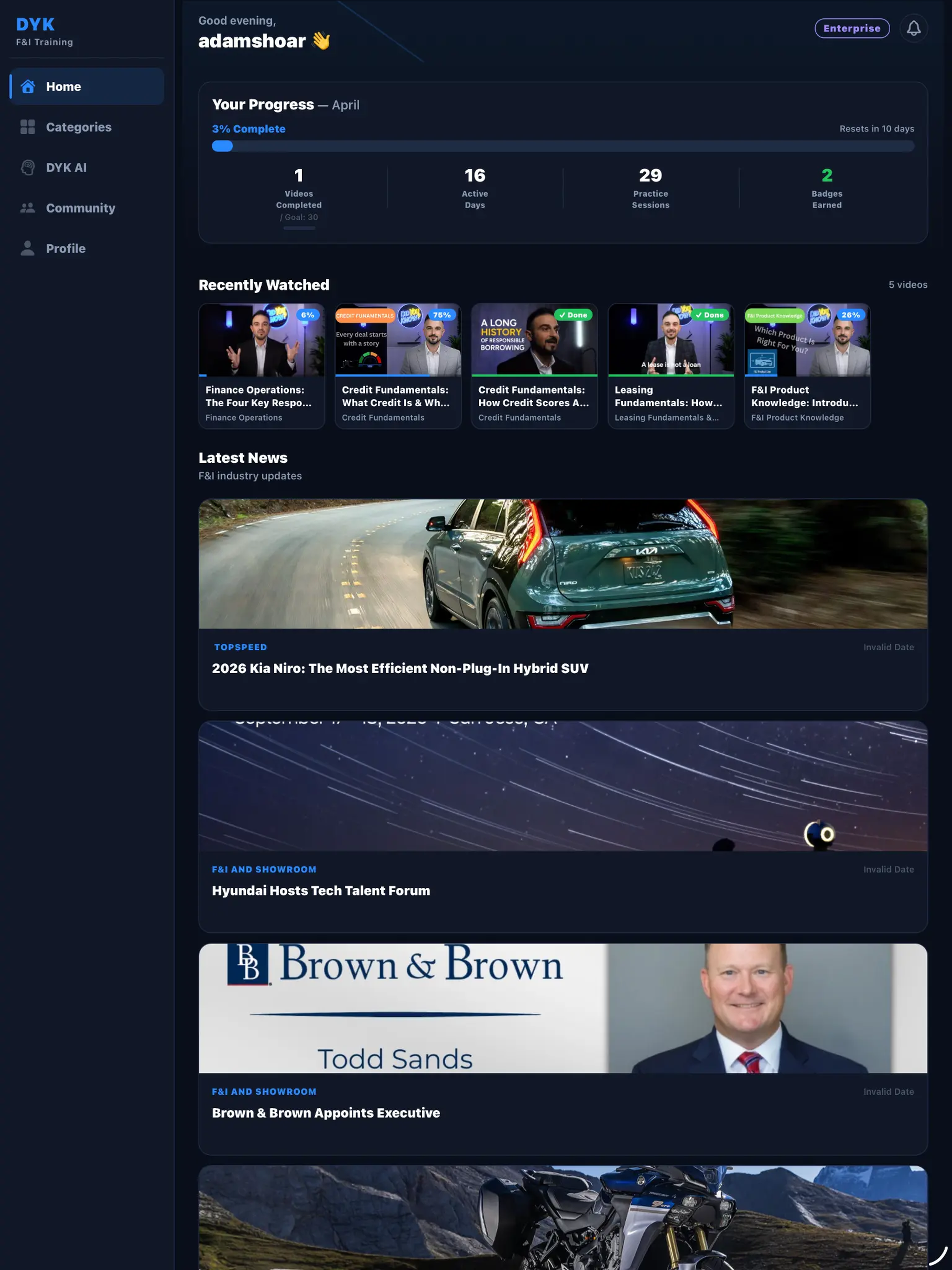The width and height of the screenshot is (952, 1270).
Task: Click the 'Finance Operations' category label under first video
Action: pos(244,418)
